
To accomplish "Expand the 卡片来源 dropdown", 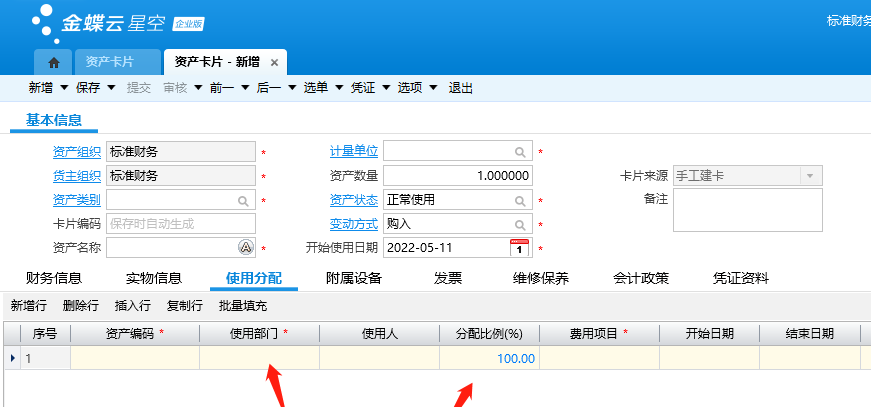I will pos(808,176).
